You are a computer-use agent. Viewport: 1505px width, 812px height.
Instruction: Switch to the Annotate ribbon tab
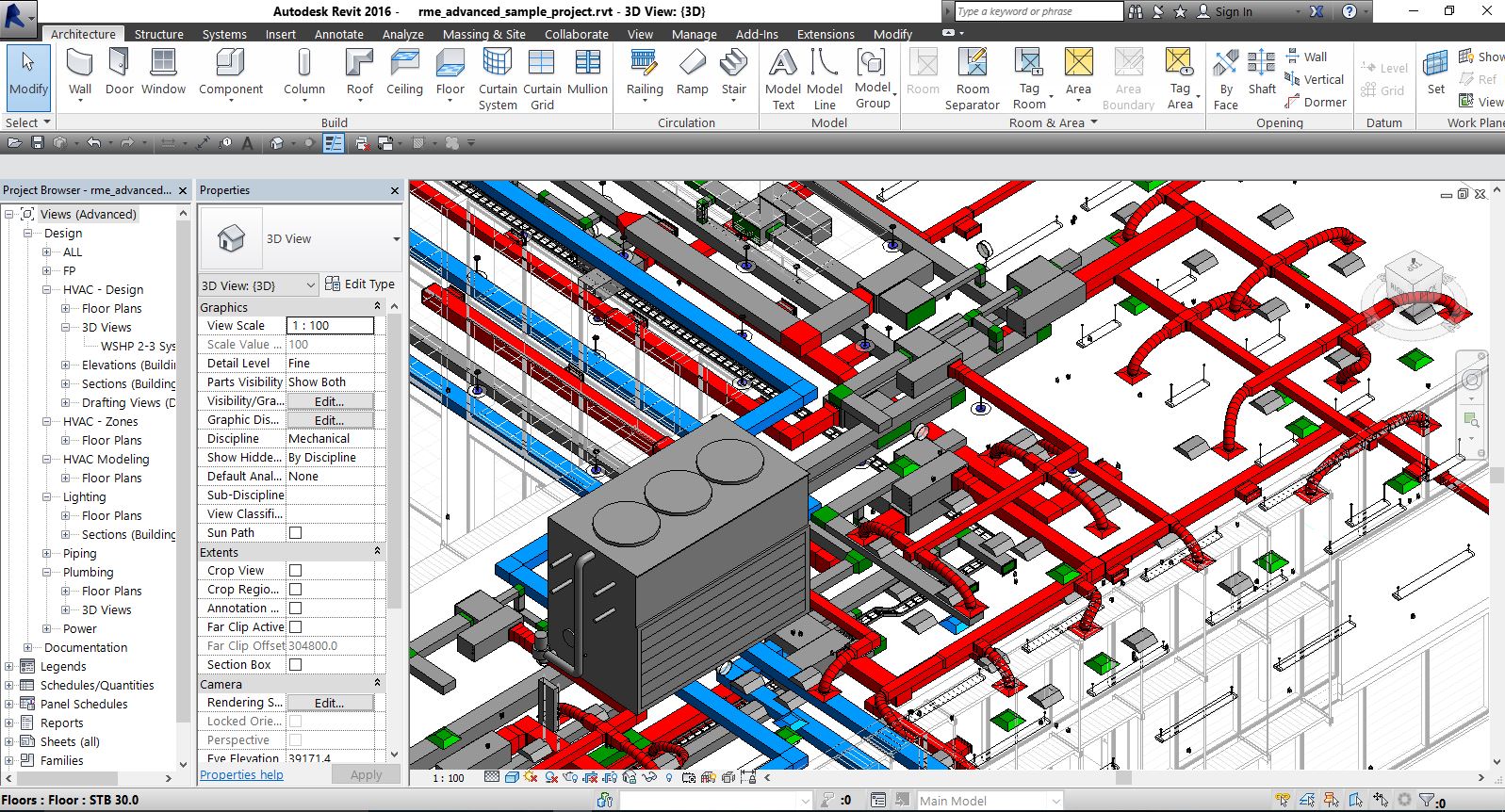point(338,34)
